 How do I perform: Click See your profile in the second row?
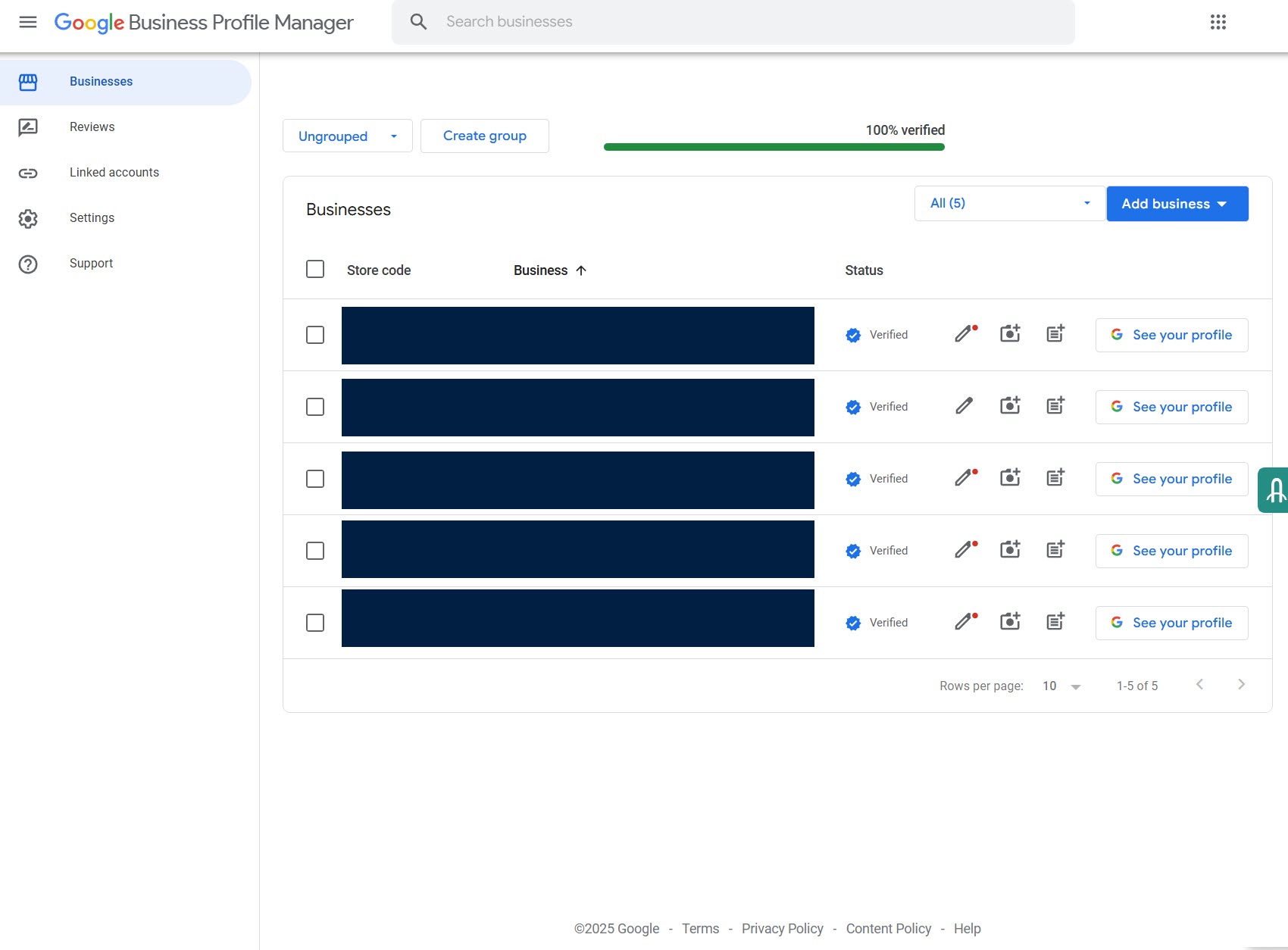(1171, 407)
